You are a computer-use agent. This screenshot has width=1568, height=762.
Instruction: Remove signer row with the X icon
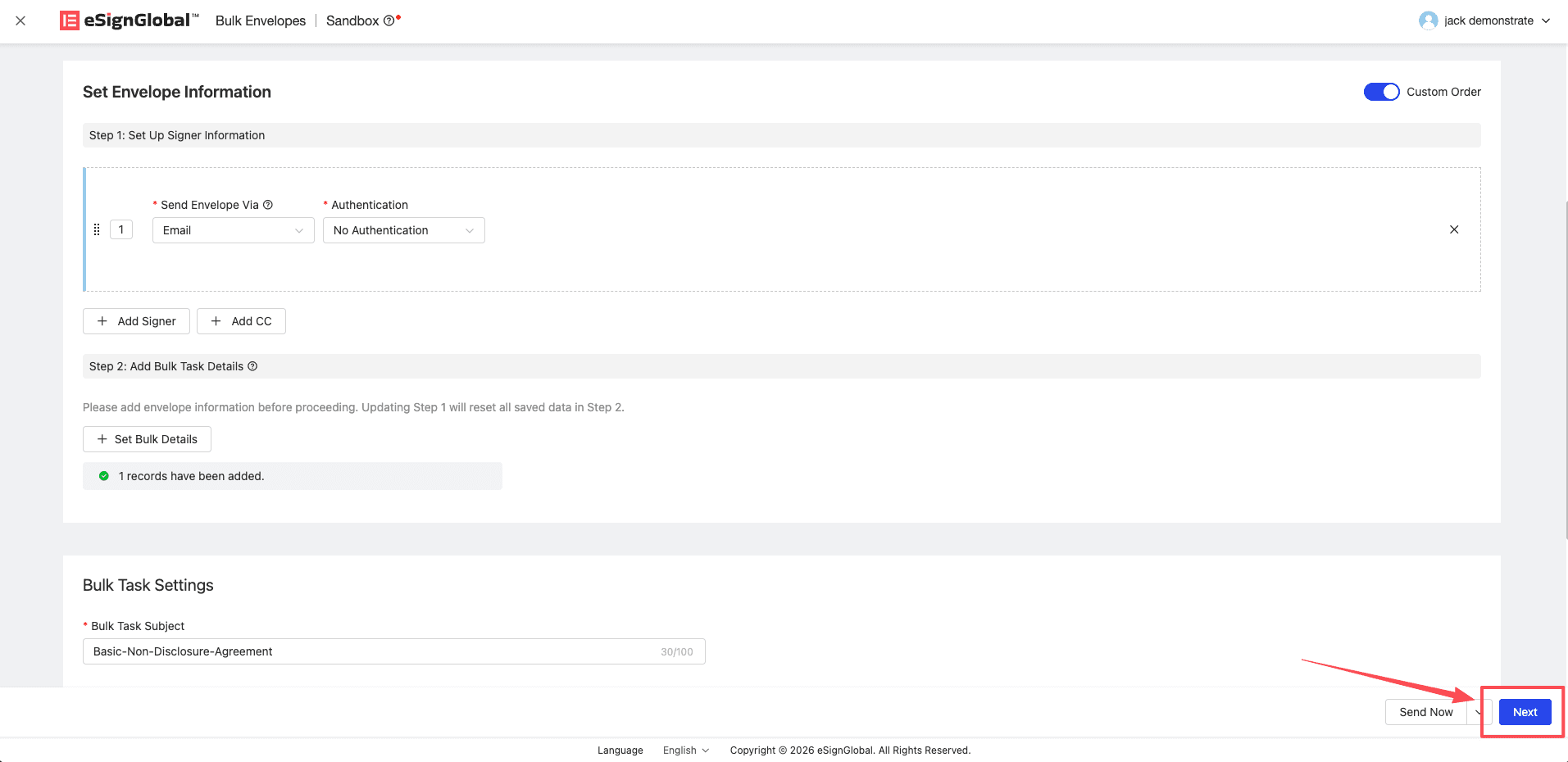[x=1453, y=230]
